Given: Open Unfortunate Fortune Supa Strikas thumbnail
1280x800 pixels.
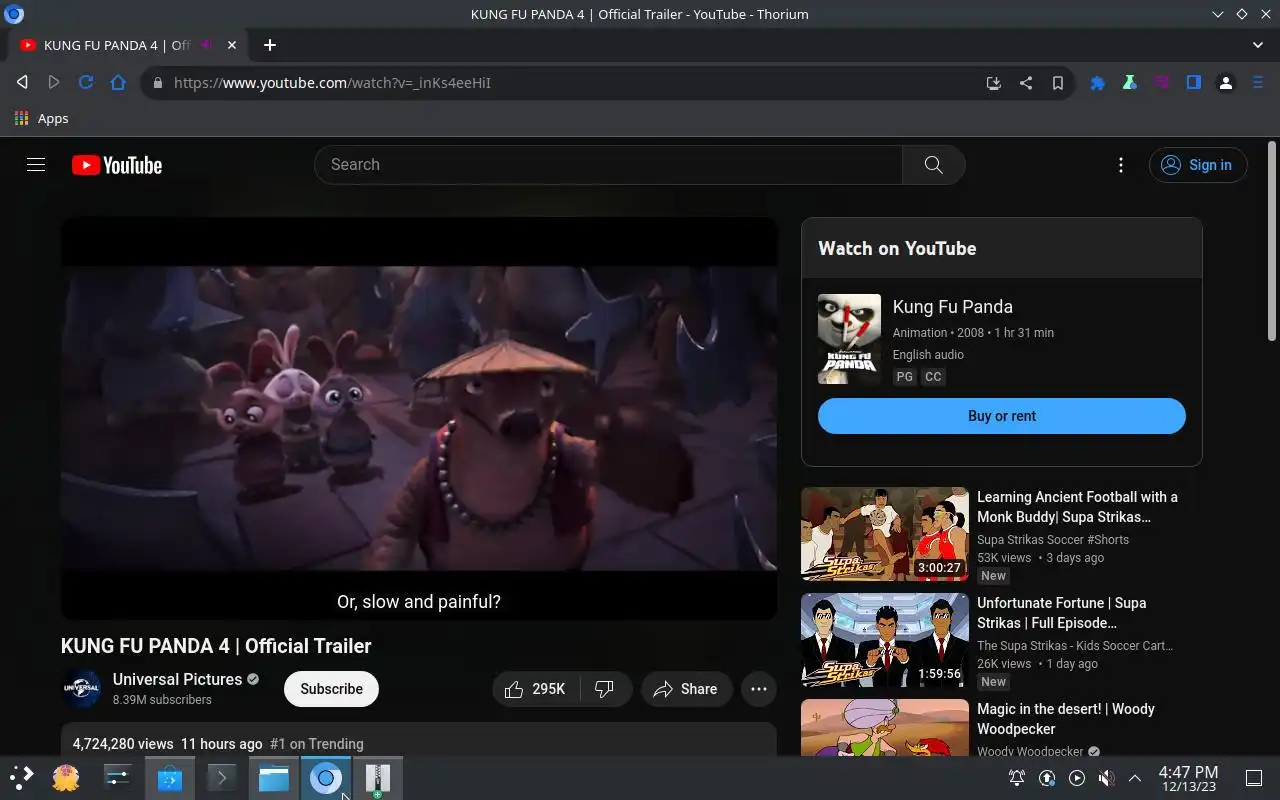Looking at the screenshot, I should pos(885,640).
